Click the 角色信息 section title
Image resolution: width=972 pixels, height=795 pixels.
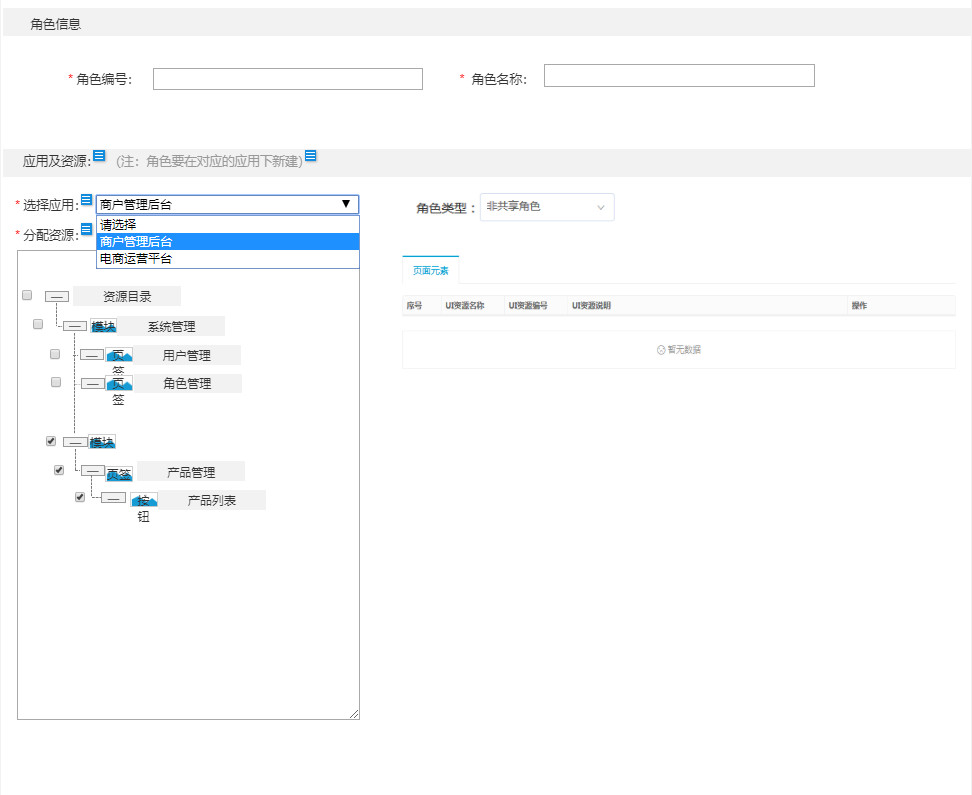(56, 24)
